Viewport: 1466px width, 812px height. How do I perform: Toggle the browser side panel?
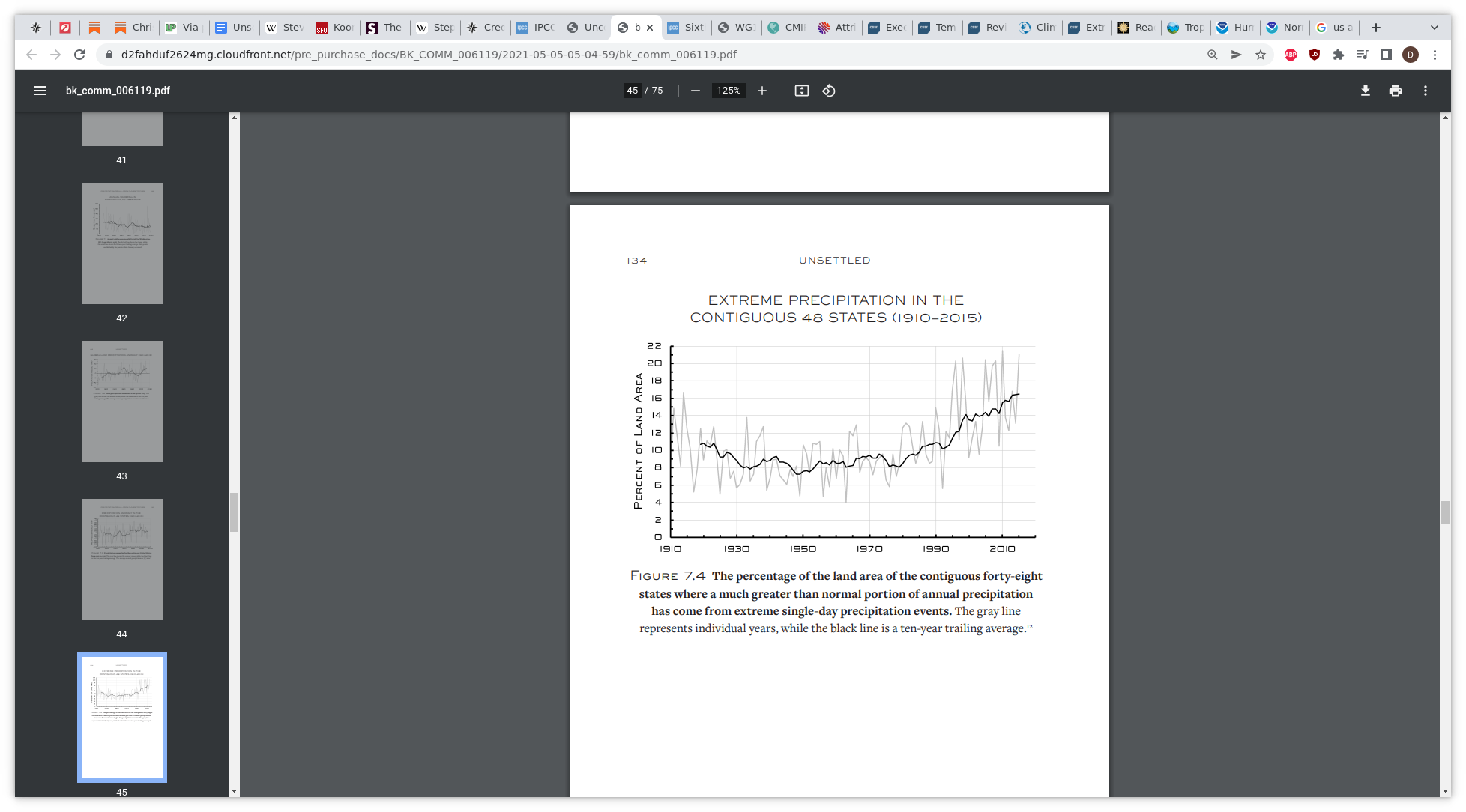1387,55
